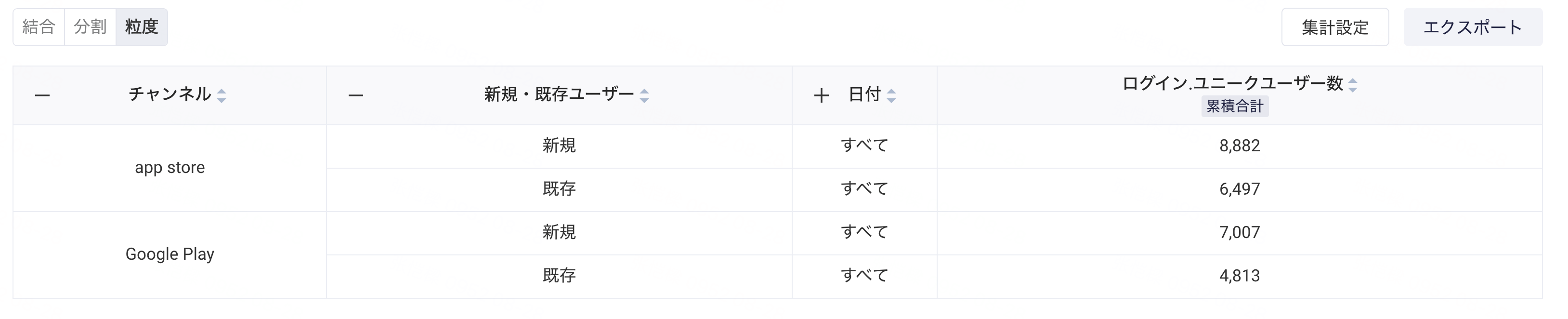
Task: Switch to the 結合 view tab
Action: [x=39, y=27]
